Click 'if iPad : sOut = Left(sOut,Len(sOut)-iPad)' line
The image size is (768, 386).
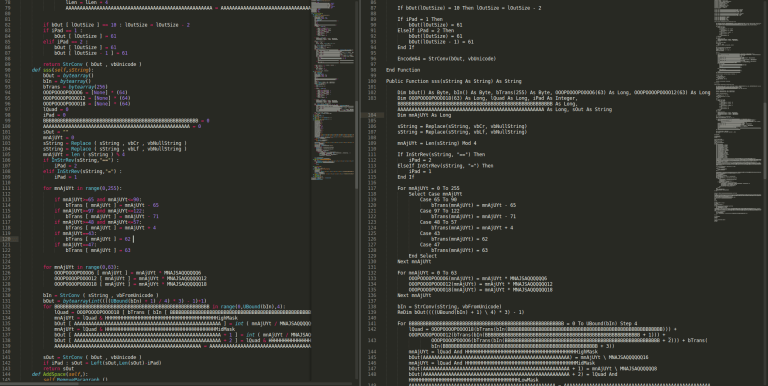(102, 363)
